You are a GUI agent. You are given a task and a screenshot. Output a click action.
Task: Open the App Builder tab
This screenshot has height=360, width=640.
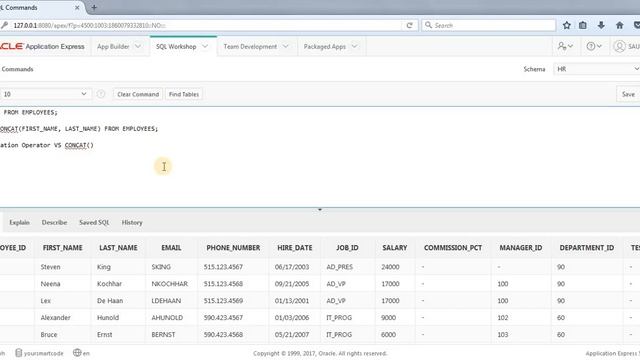pyautogui.click(x=113, y=47)
